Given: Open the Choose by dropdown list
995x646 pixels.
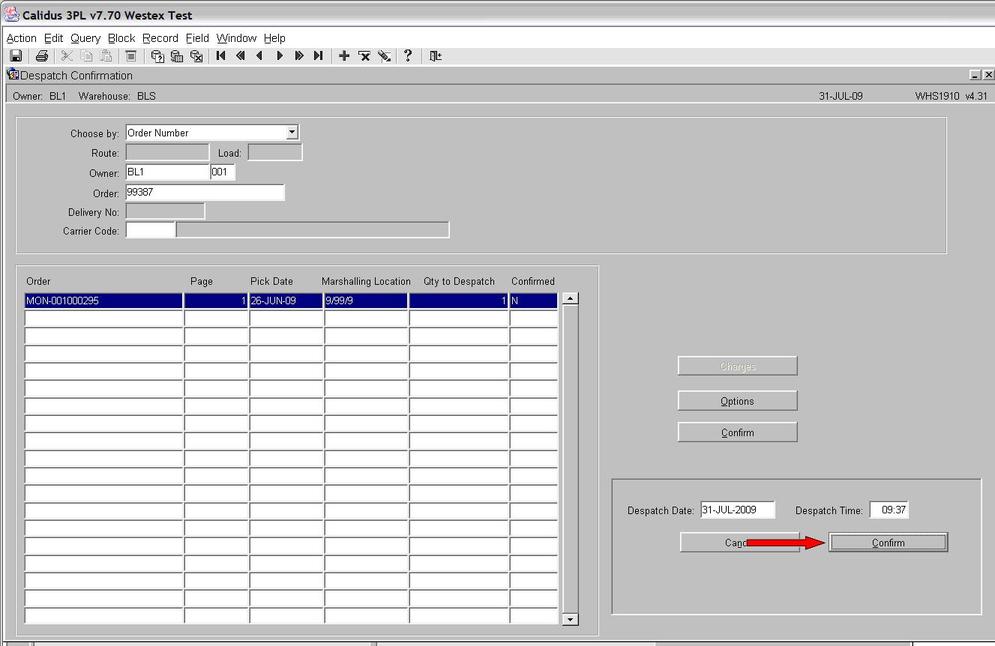Looking at the screenshot, I should (x=292, y=132).
